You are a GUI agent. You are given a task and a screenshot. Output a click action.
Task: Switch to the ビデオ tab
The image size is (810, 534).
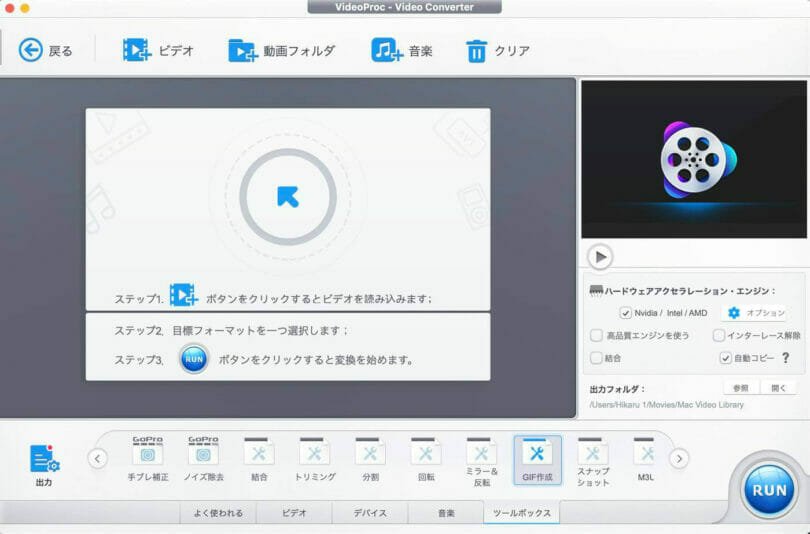[294, 513]
